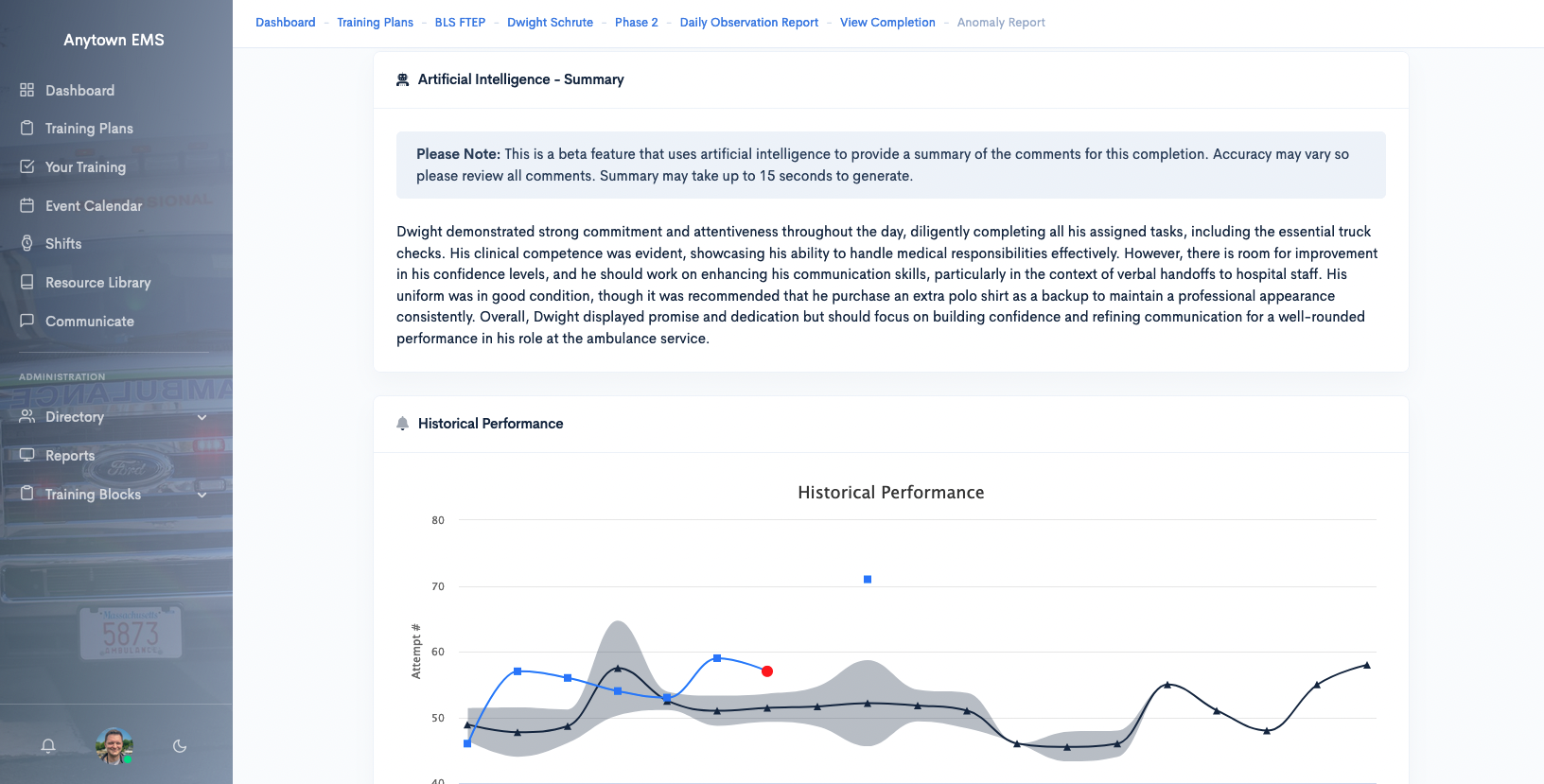Open notifications via the bell icon bottom left

47,746
